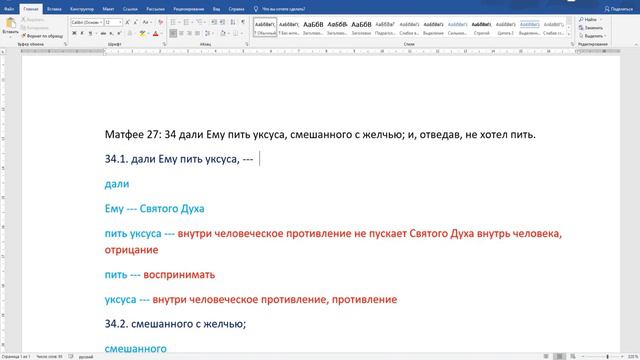Click the shading paint bucket icon

tap(223, 33)
